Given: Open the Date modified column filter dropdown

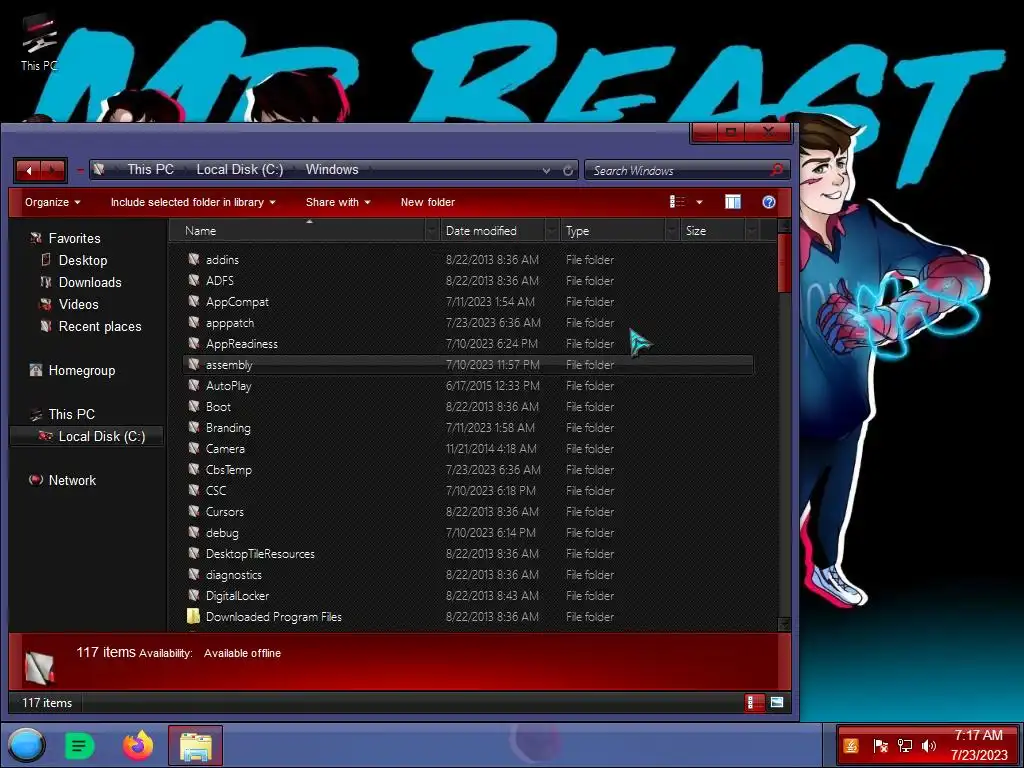Looking at the screenshot, I should (552, 231).
